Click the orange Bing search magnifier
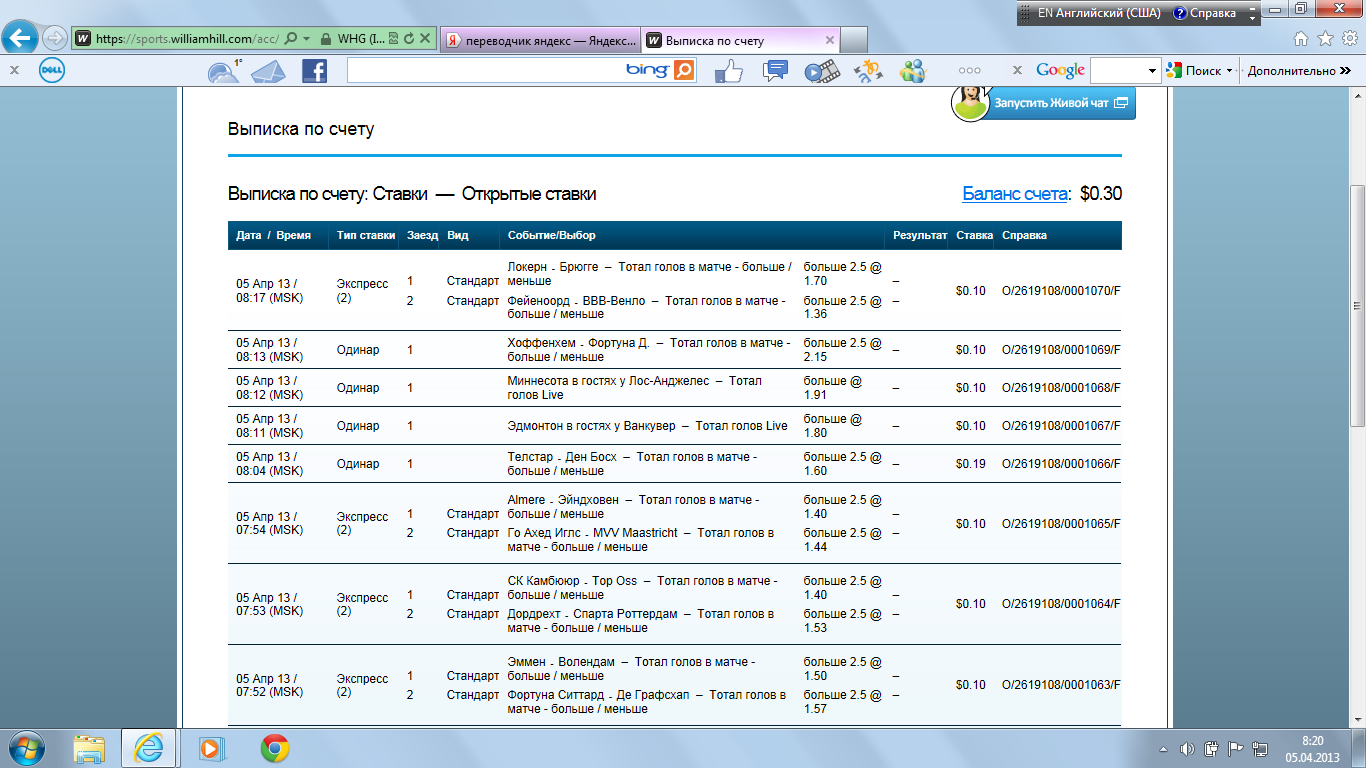Screen dimensions: 1366x768 pyautogui.click(x=684, y=70)
